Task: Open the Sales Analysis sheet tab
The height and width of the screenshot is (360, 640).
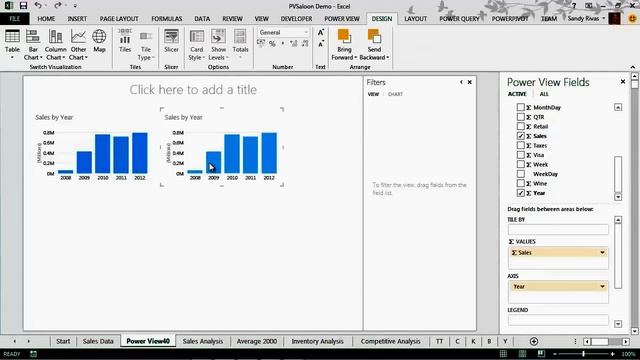Action: [x=203, y=341]
